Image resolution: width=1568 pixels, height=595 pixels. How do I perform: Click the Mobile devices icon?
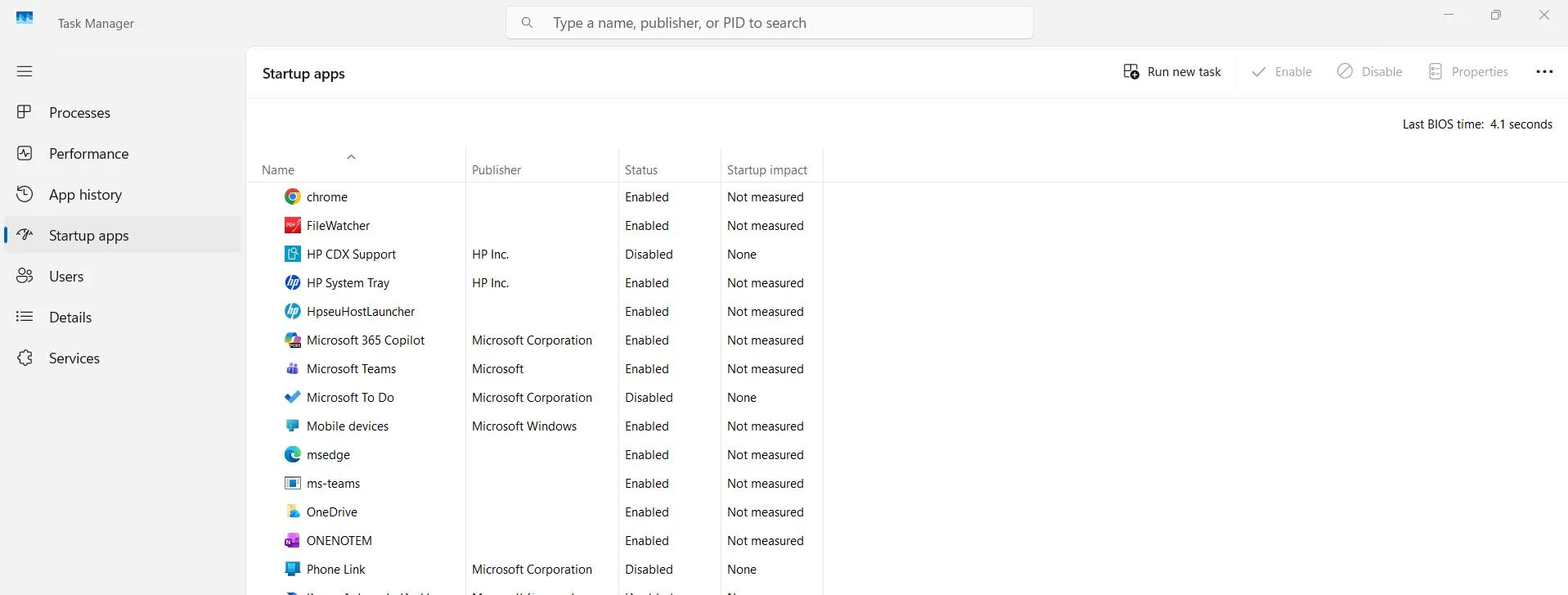[292, 426]
